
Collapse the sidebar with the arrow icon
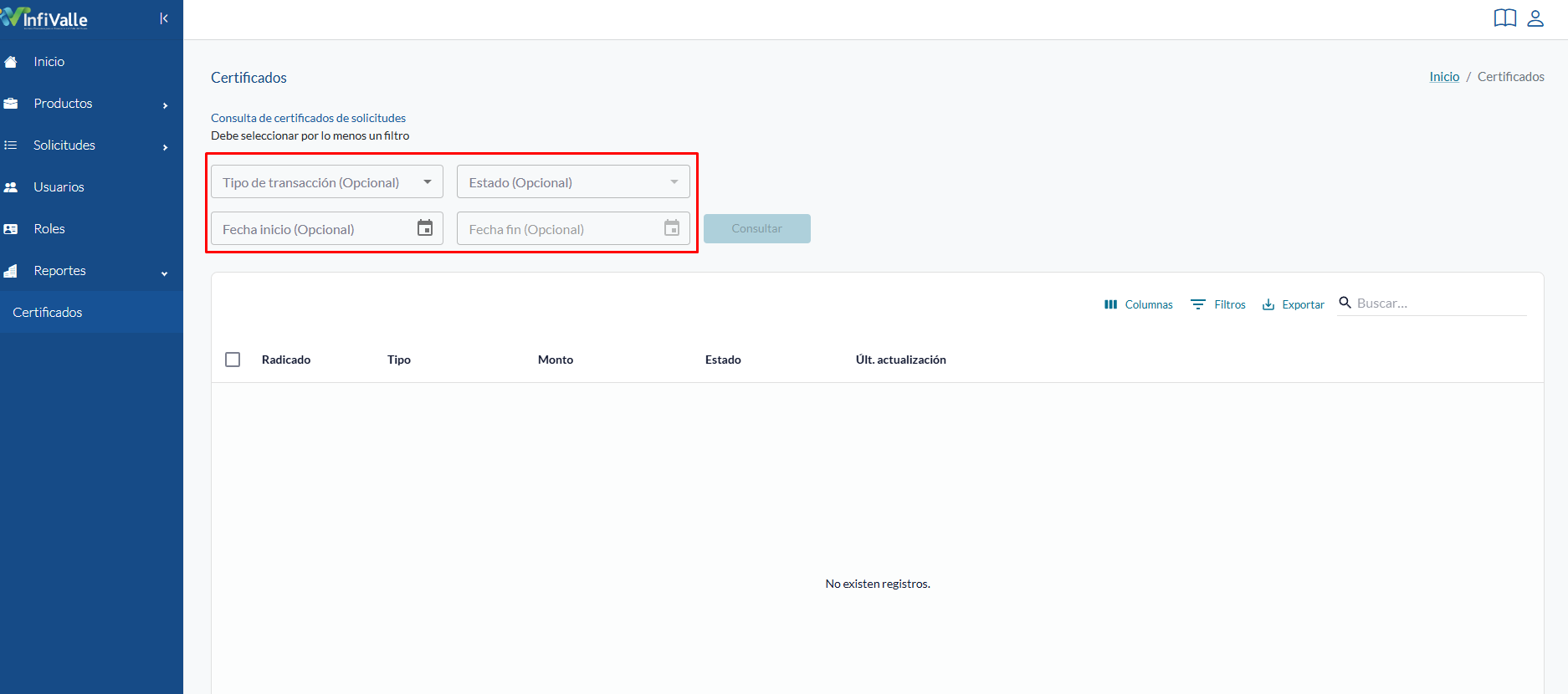164,18
